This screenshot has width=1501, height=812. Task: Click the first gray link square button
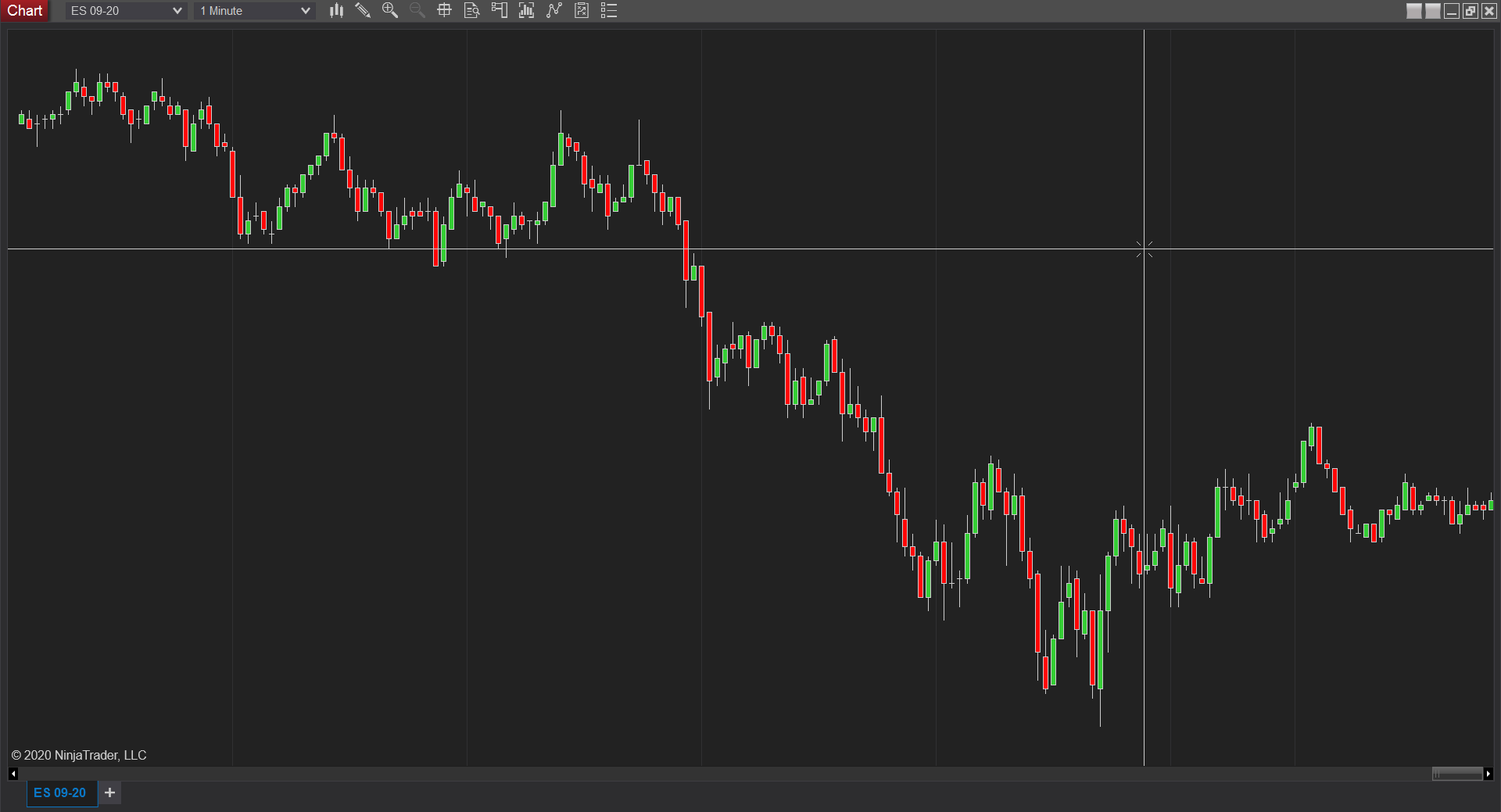(x=1414, y=11)
